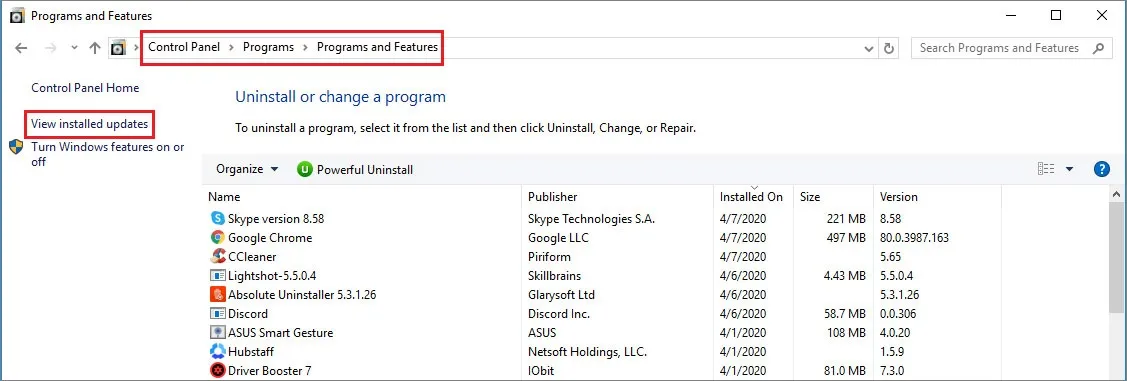
Task: Click the Powerful Uninstall button
Action: (x=355, y=170)
